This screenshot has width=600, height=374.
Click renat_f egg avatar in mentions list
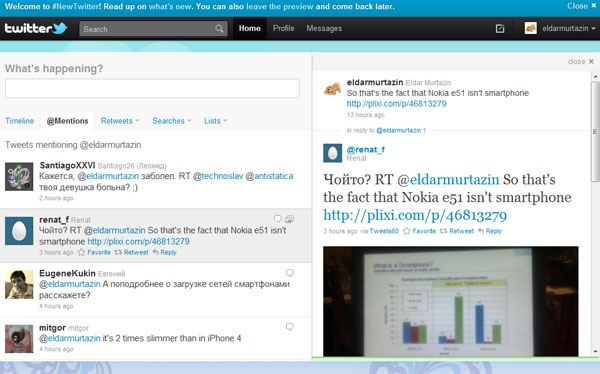pos(19,231)
